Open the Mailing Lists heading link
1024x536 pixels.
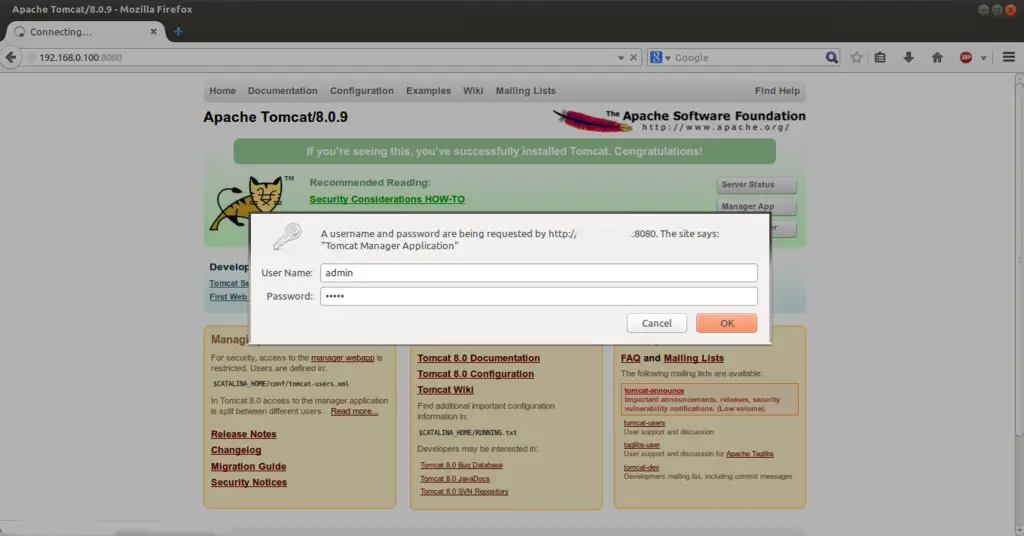(x=694, y=358)
